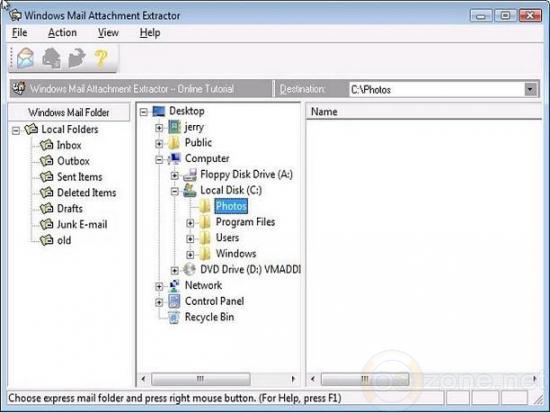The image size is (550, 413).
Task: Click the Destination path input field
Action: pyautogui.click(x=437, y=89)
